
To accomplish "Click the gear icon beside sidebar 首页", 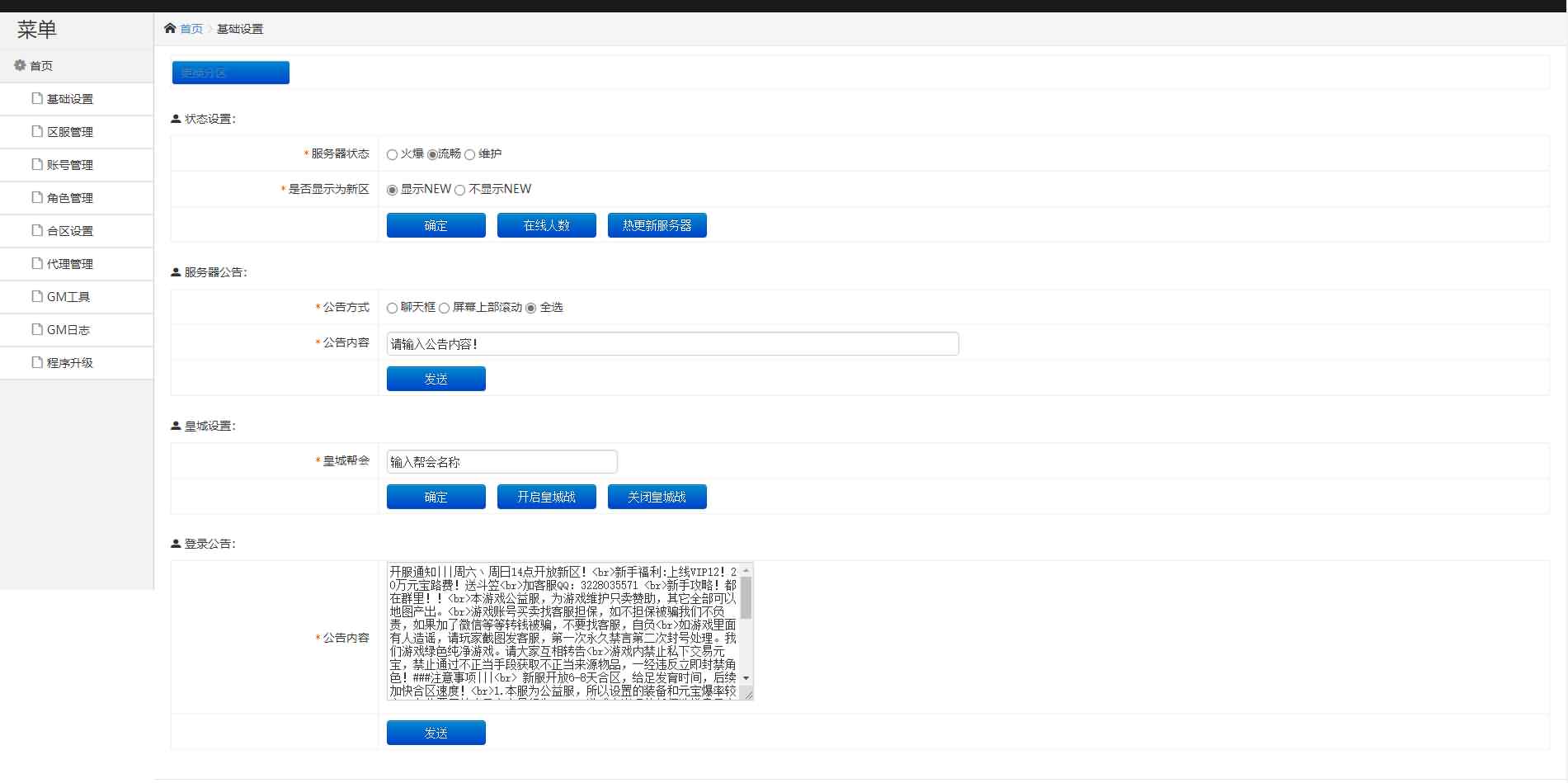I will pyautogui.click(x=19, y=65).
